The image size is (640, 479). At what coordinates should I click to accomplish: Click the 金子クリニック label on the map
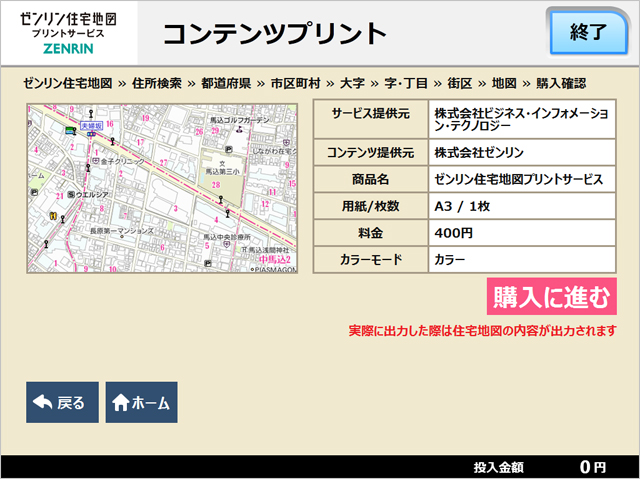122,162
